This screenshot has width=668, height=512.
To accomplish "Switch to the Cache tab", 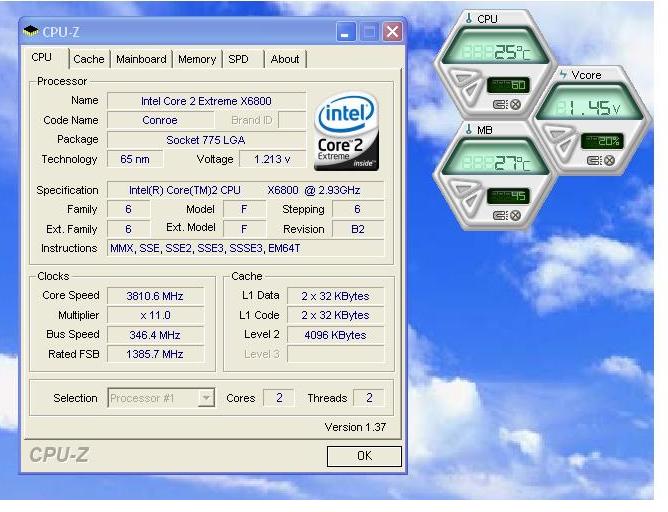I will [89, 59].
